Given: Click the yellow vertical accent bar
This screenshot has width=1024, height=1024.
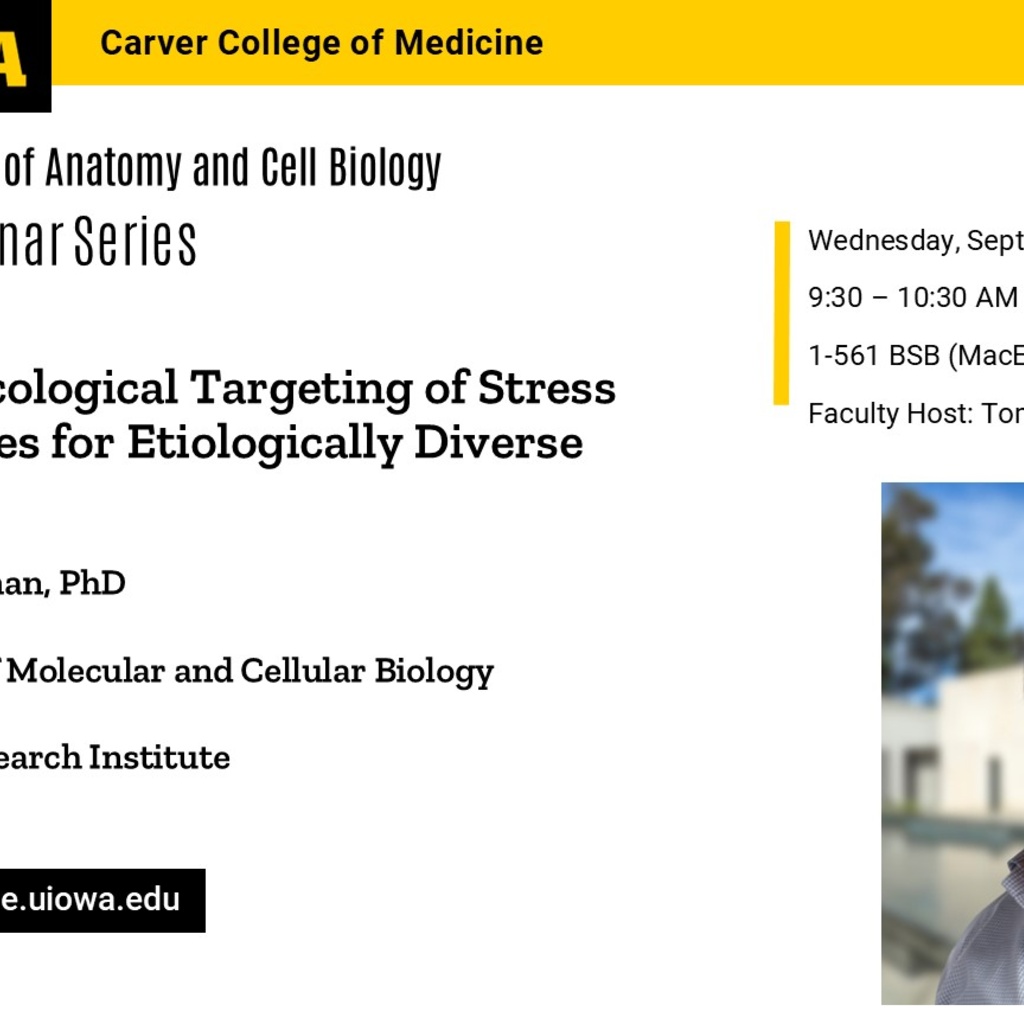Looking at the screenshot, I should point(782,313).
